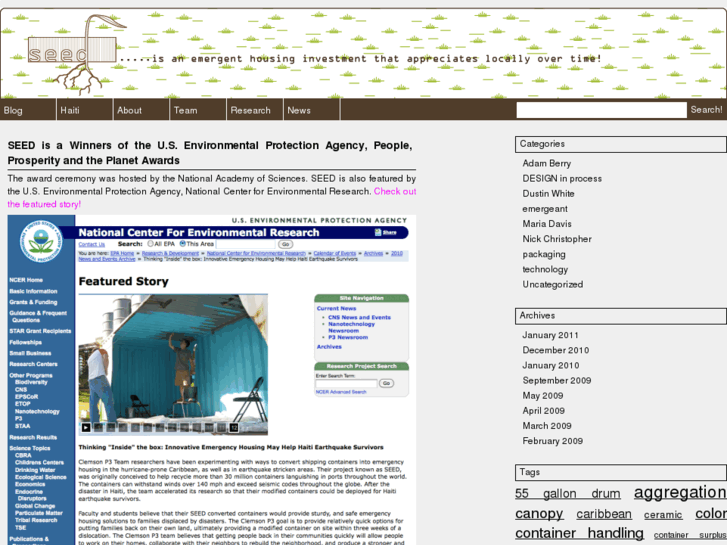
Task: Open the January 2010 archive
Action: tap(551, 365)
